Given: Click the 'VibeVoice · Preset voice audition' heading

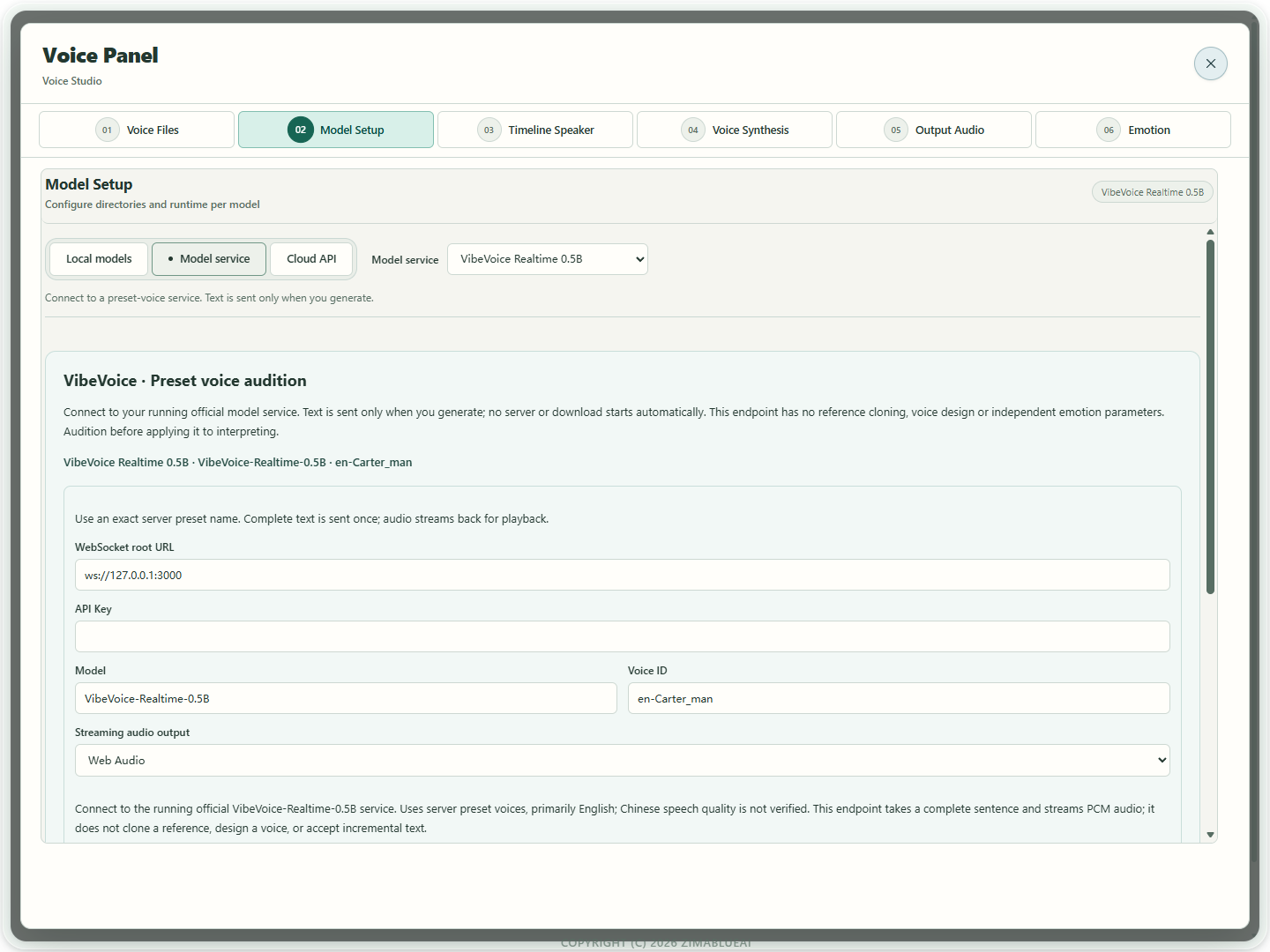Looking at the screenshot, I should click(185, 381).
